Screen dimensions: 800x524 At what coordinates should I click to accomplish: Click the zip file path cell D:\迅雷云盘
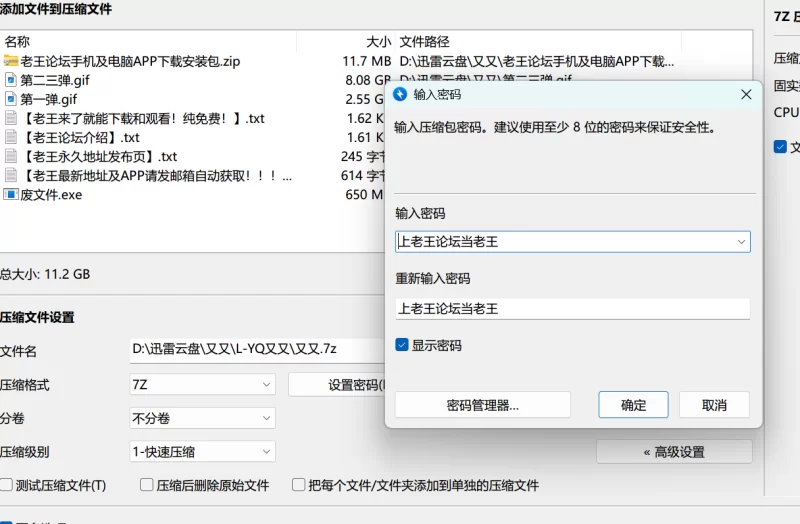click(537, 61)
